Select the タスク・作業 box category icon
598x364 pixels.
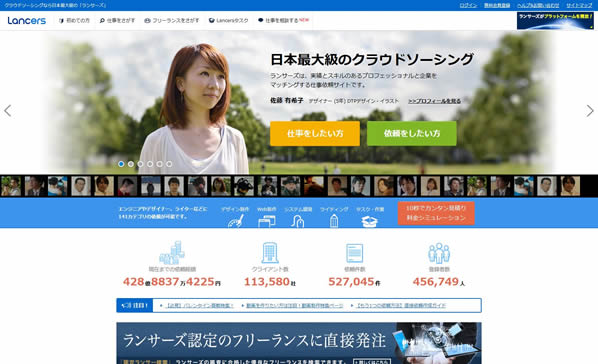tap(370, 222)
